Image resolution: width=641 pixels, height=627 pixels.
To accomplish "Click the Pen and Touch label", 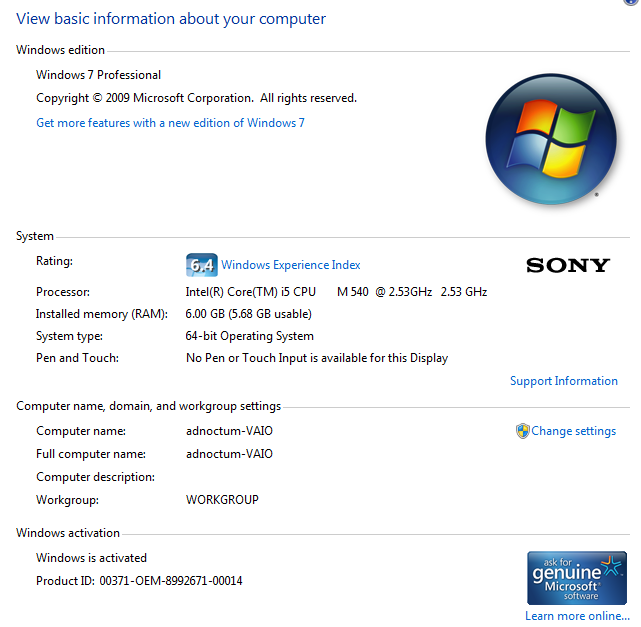I will point(77,358).
